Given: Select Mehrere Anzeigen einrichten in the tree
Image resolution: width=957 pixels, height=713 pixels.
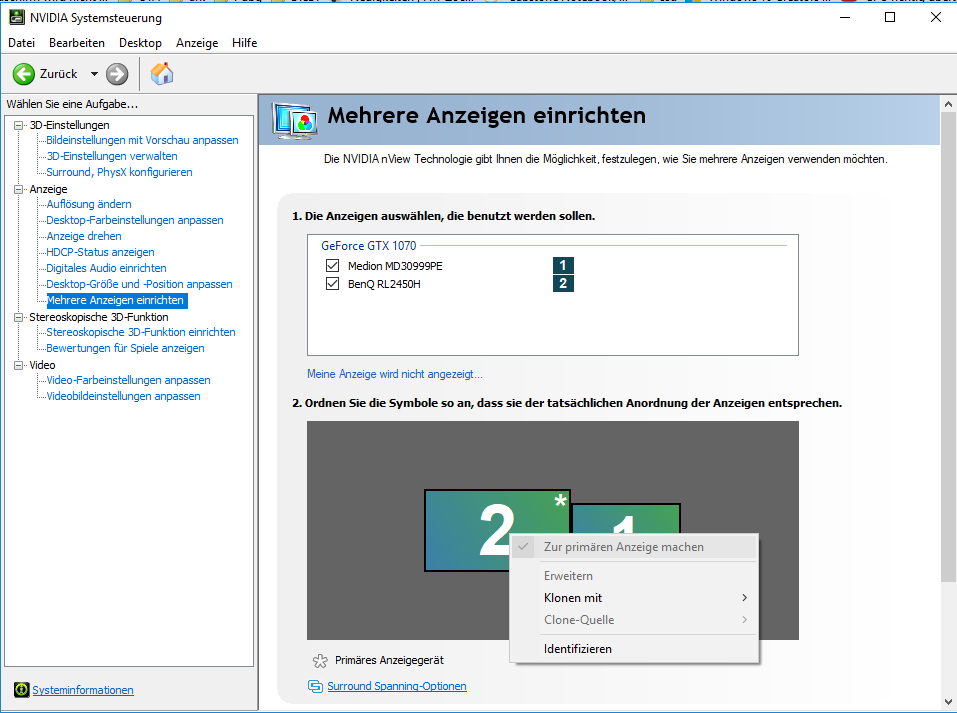Looking at the screenshot, I should (117, 300).
